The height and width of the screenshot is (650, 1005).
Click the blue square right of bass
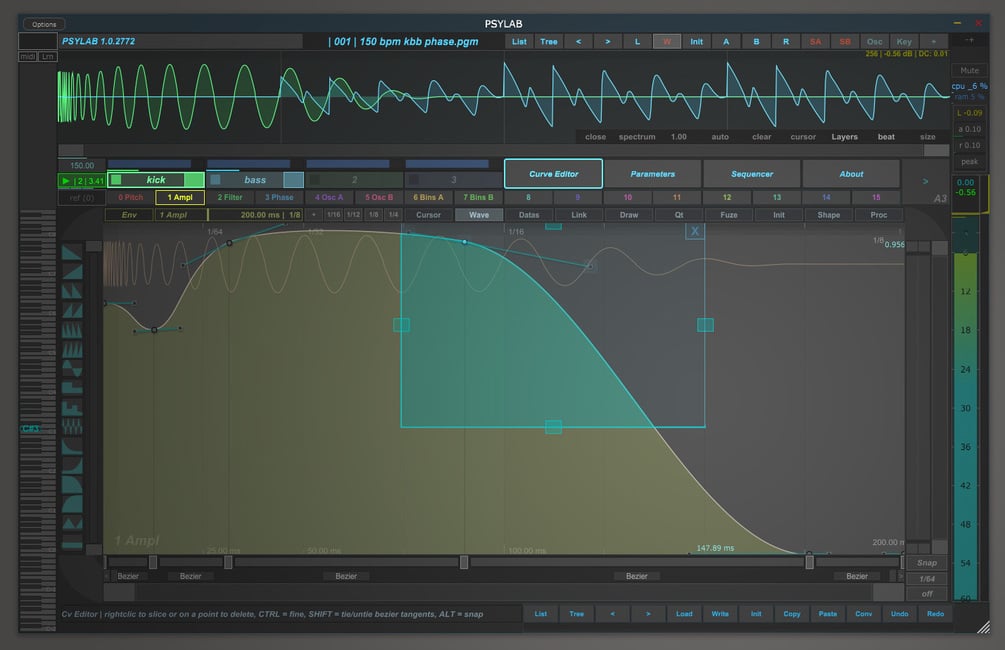click(293, 180)
